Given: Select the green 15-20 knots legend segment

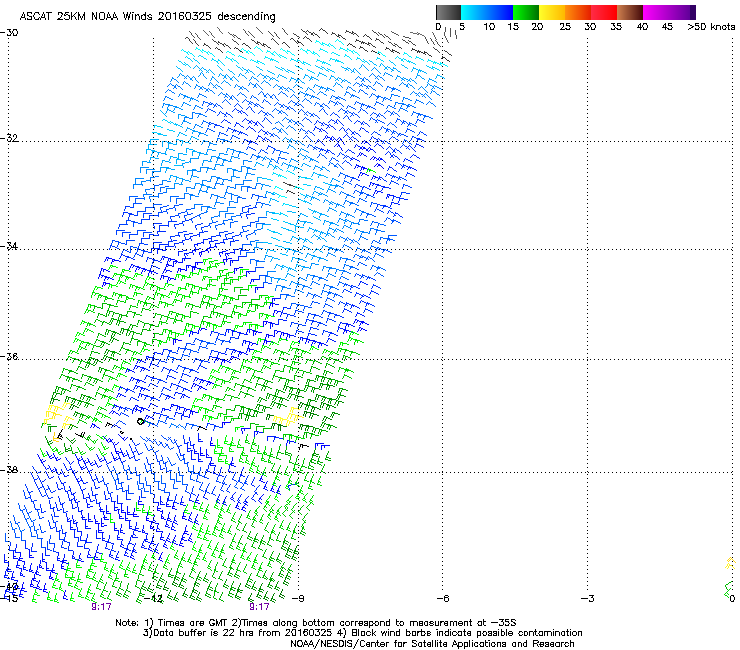Looking at the screenshot, I should pyautogui.click(x=526, y=12).
